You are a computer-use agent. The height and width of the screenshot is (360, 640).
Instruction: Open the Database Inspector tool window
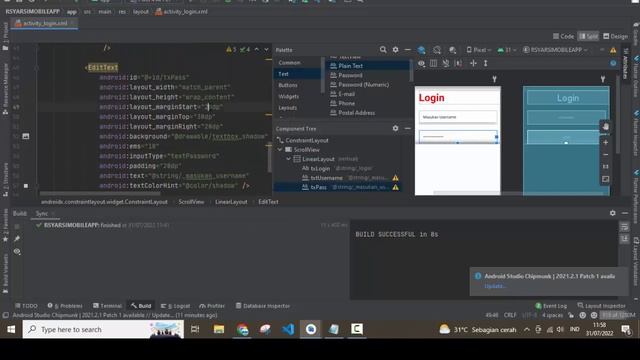pyautogui.click(x=263, y=306)
